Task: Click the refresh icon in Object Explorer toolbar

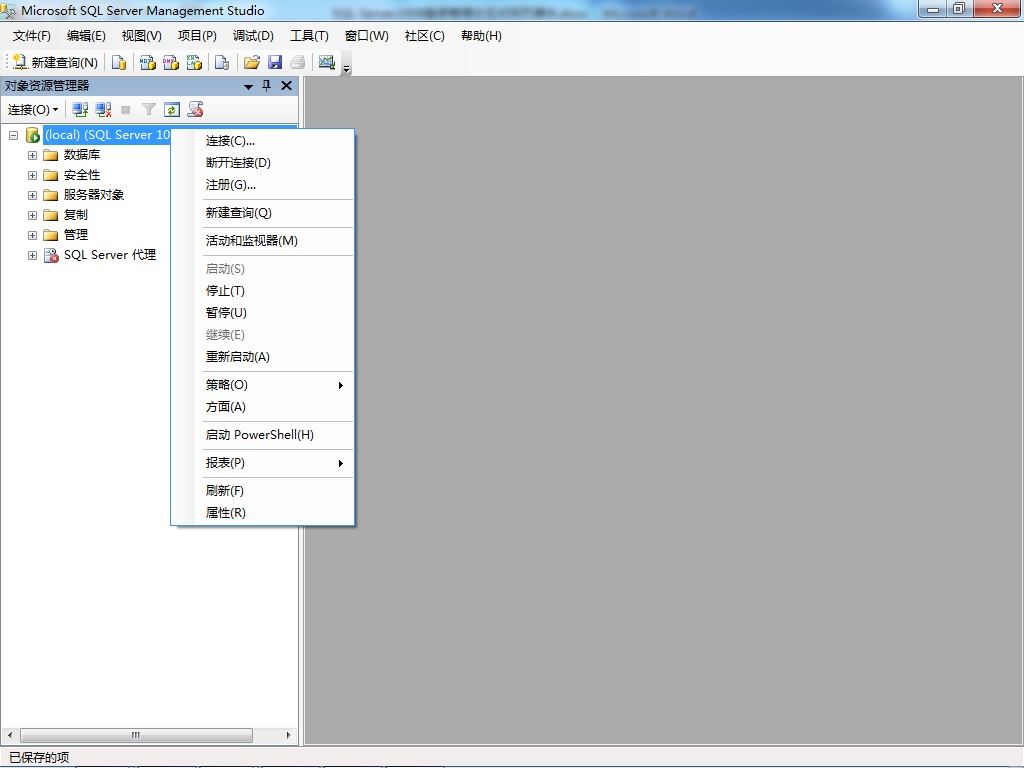Action: (172, 110)
